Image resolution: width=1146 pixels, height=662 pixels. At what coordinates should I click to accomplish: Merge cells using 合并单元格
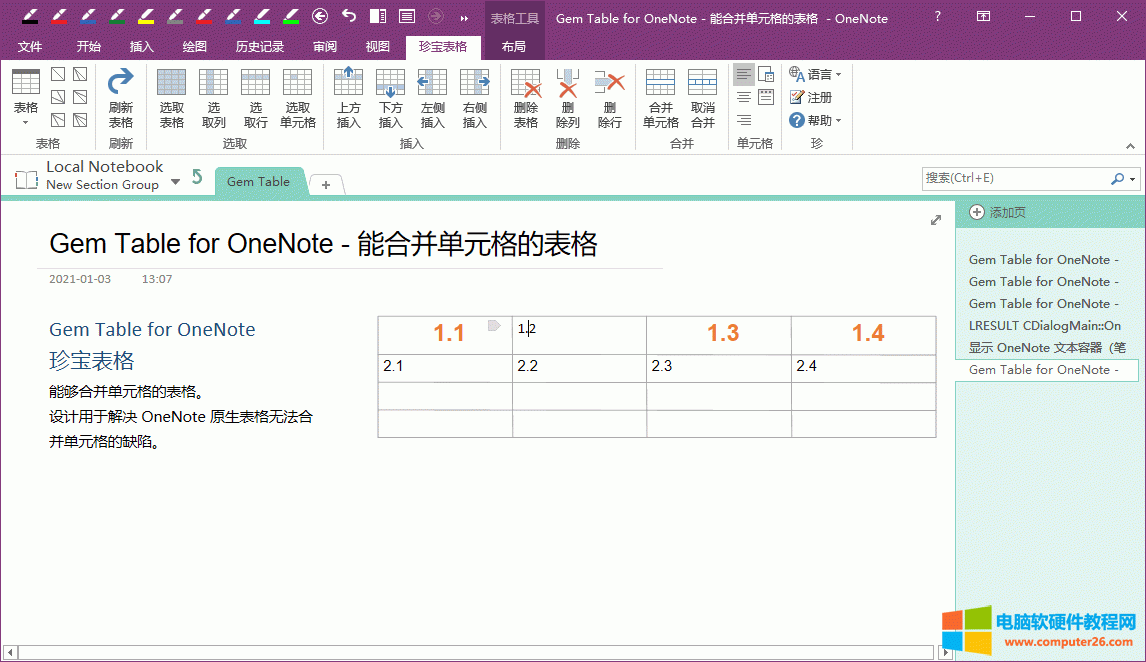coord(660,97)
